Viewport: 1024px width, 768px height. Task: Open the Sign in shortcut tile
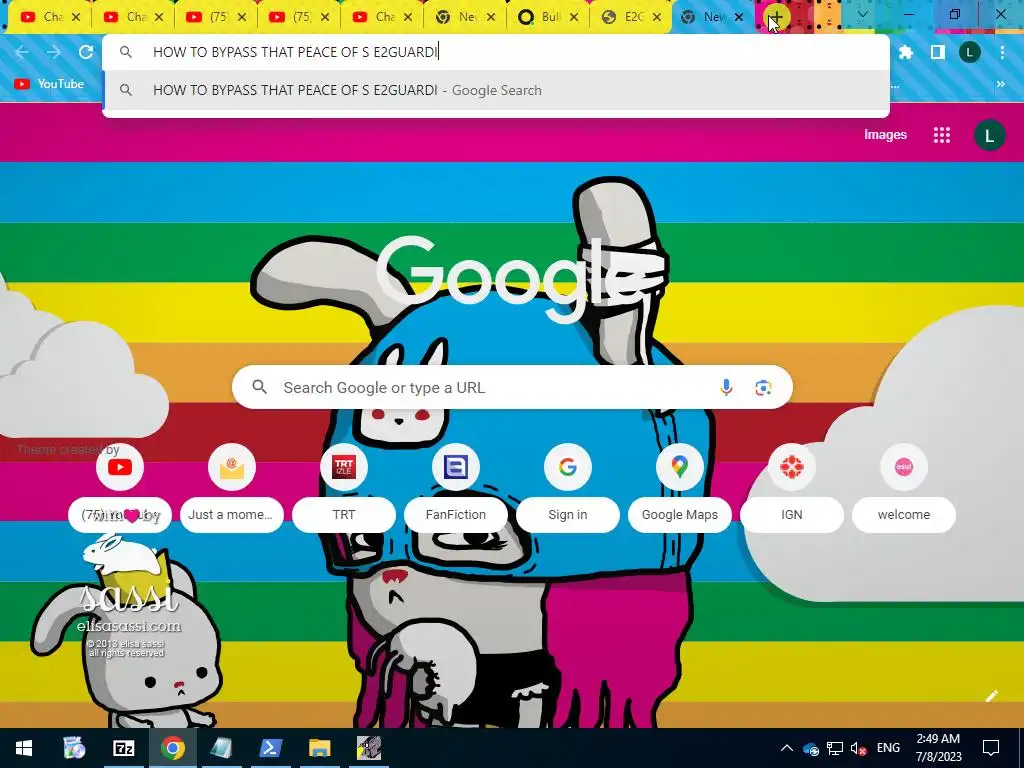[x=568, y=488]
